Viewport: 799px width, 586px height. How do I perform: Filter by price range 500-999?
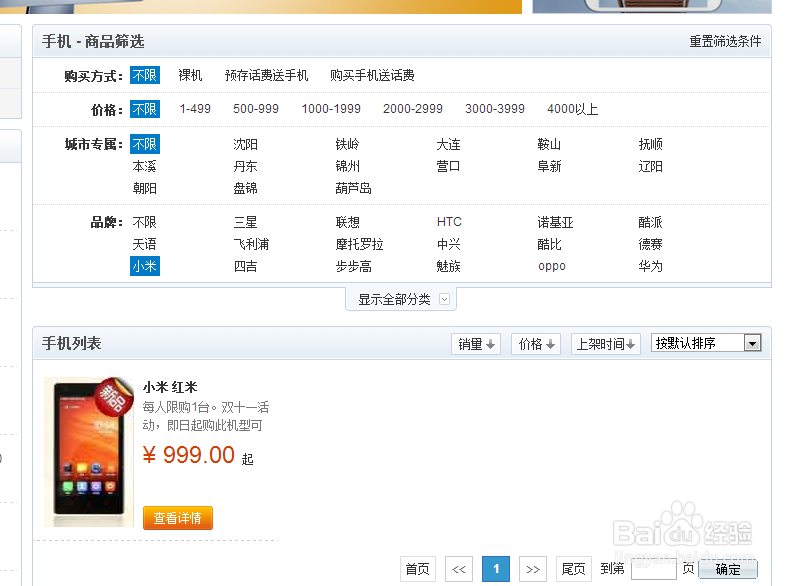[256, 109]
